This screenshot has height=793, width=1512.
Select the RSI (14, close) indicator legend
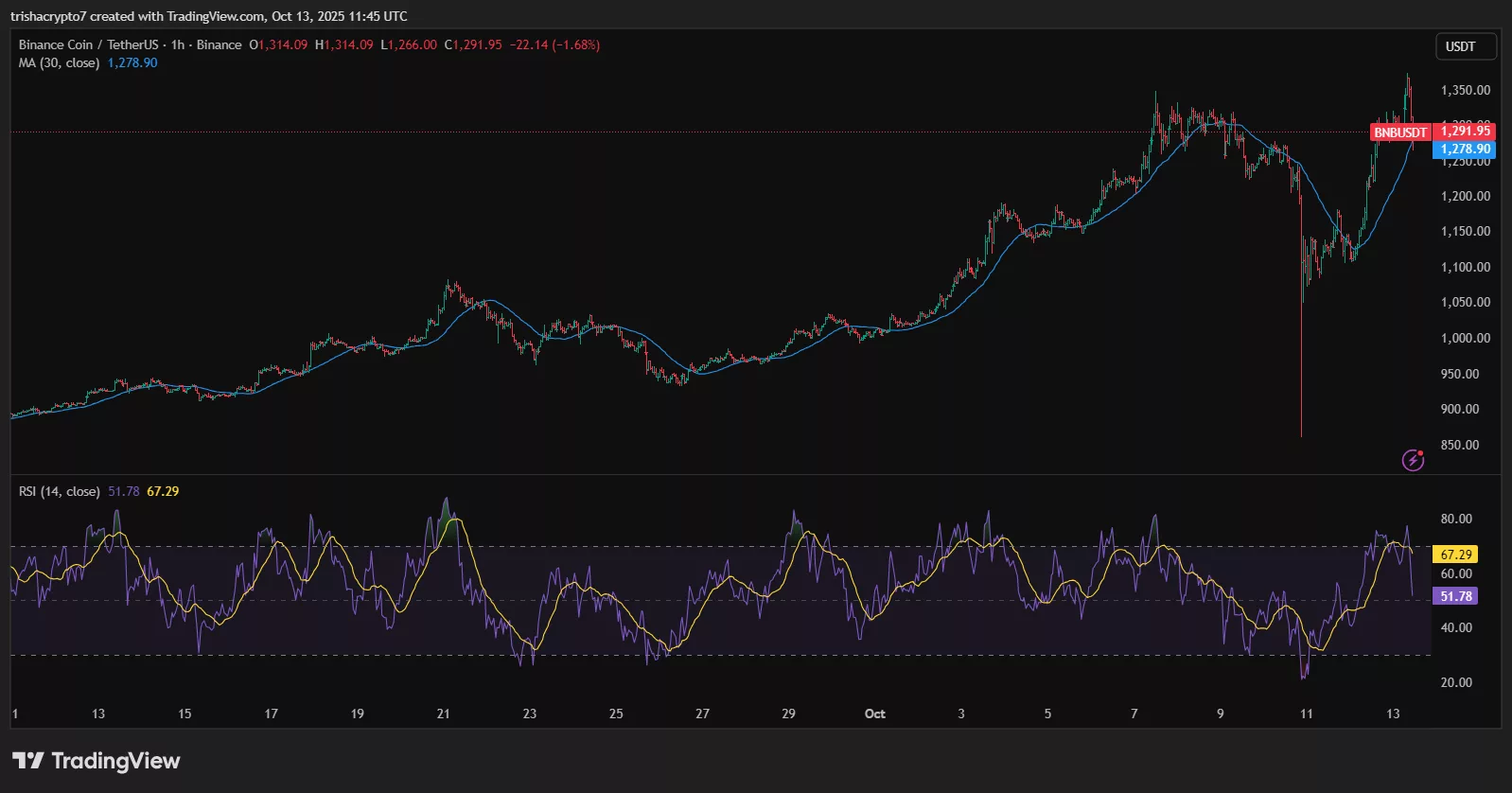pos(59,491)
